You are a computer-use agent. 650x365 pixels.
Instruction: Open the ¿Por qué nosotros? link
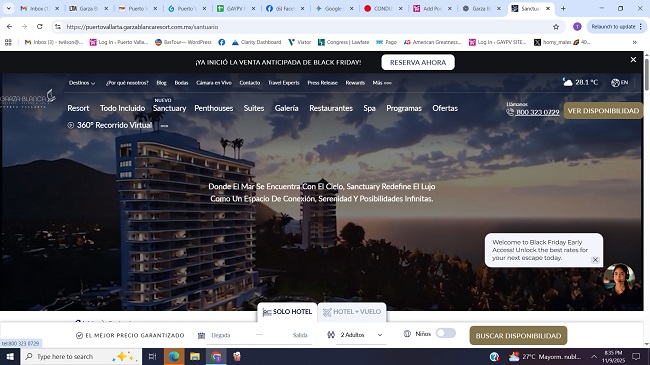pyautogui.click(x=127, y=83)
